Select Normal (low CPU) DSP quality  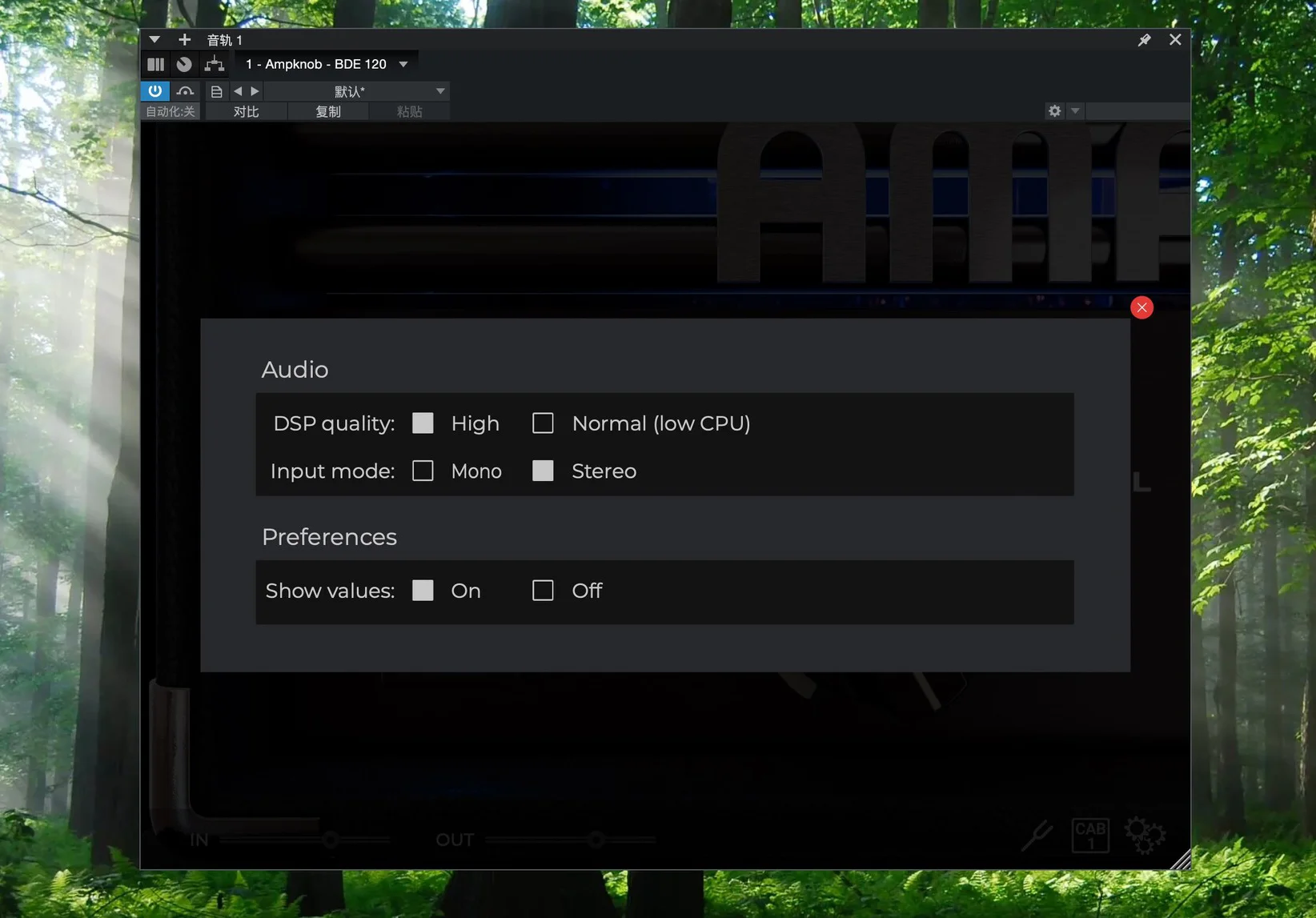[543, 423]
